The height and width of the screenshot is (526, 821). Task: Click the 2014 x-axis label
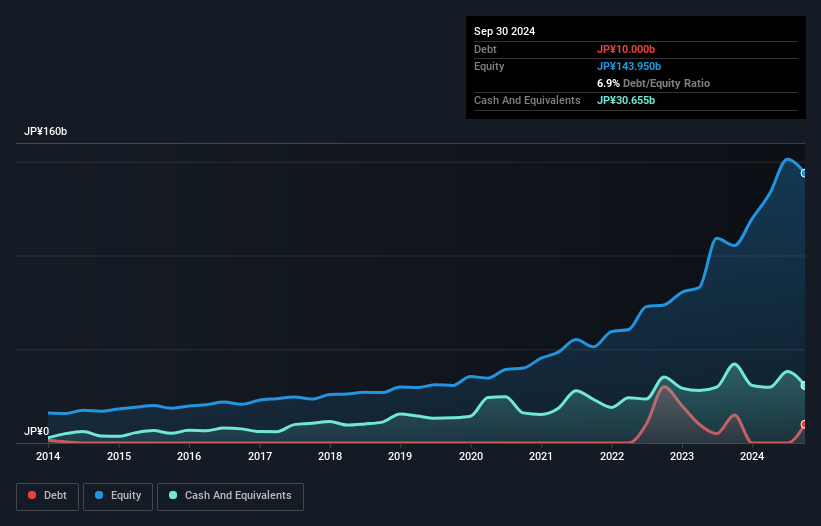[48, 457]
